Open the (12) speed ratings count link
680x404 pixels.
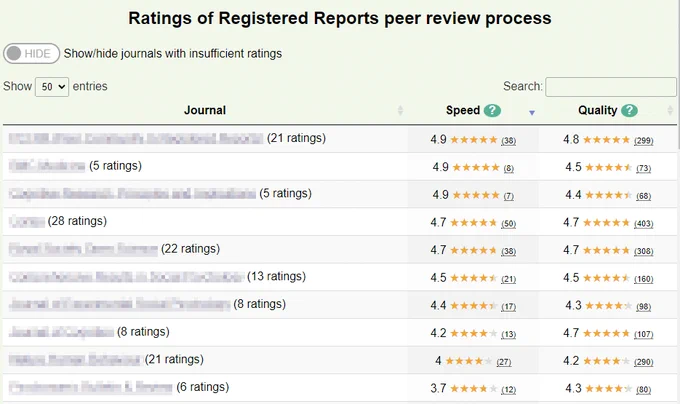[x=508, y=390]
